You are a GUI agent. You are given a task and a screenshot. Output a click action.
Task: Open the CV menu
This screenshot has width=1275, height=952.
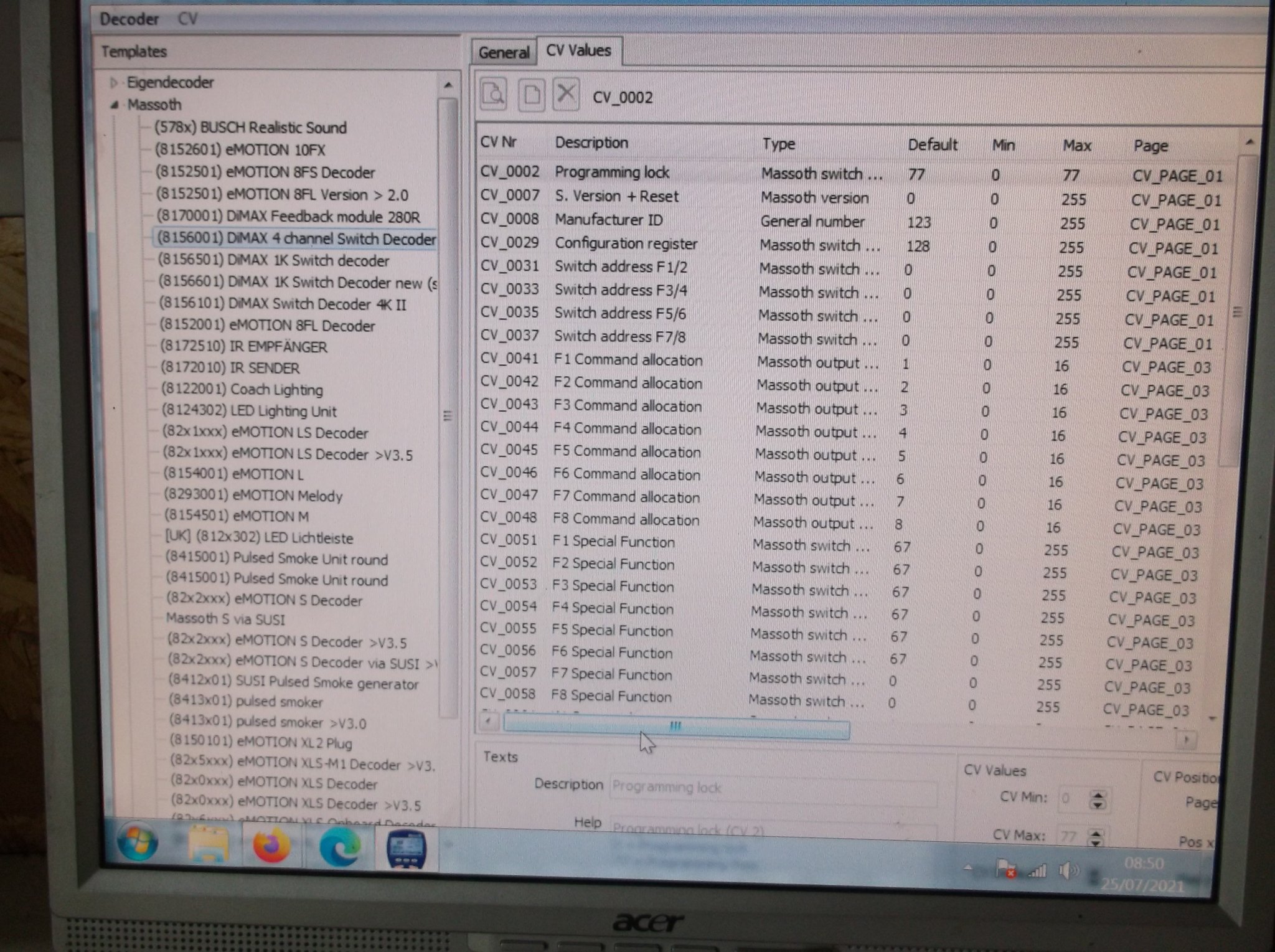click(x=187, y=19)
